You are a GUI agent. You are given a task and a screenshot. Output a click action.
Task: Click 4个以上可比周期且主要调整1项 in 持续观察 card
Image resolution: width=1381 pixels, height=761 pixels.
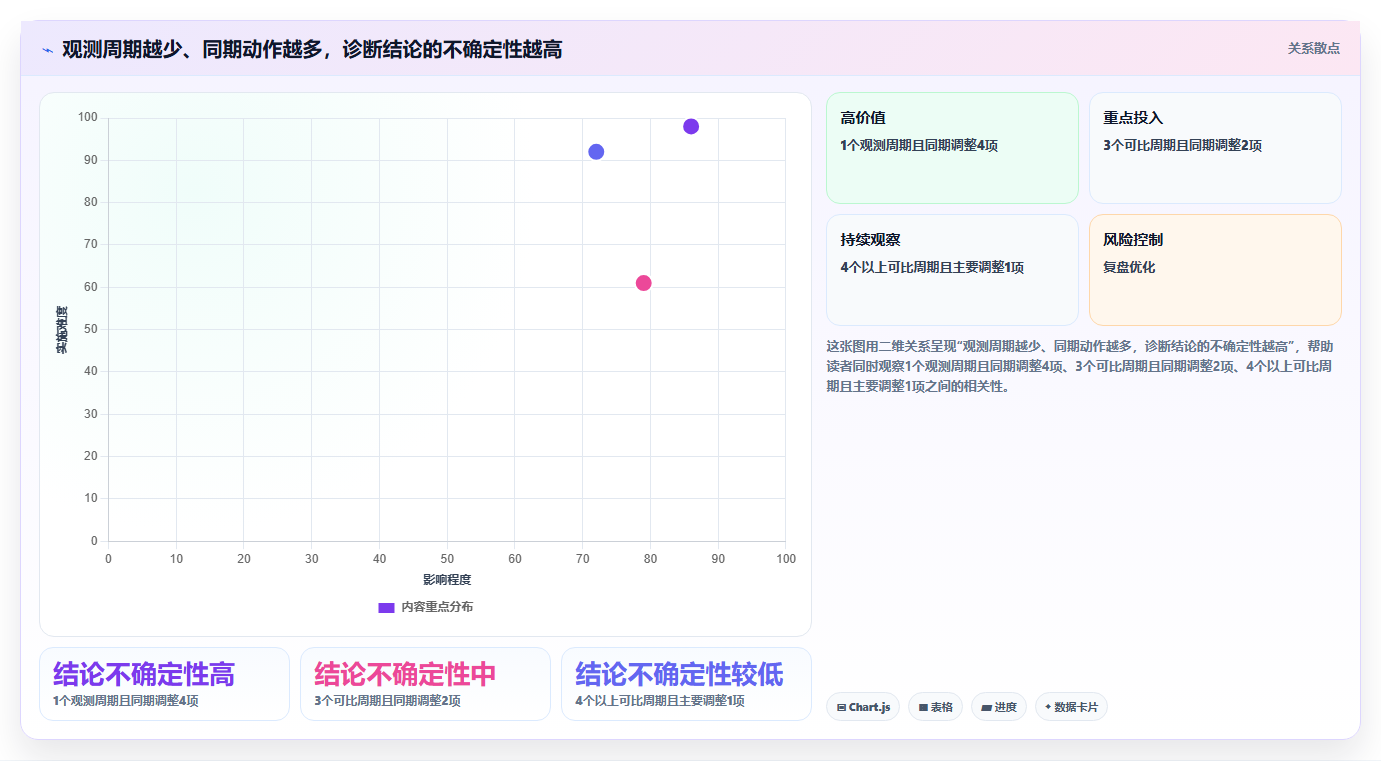932,268
